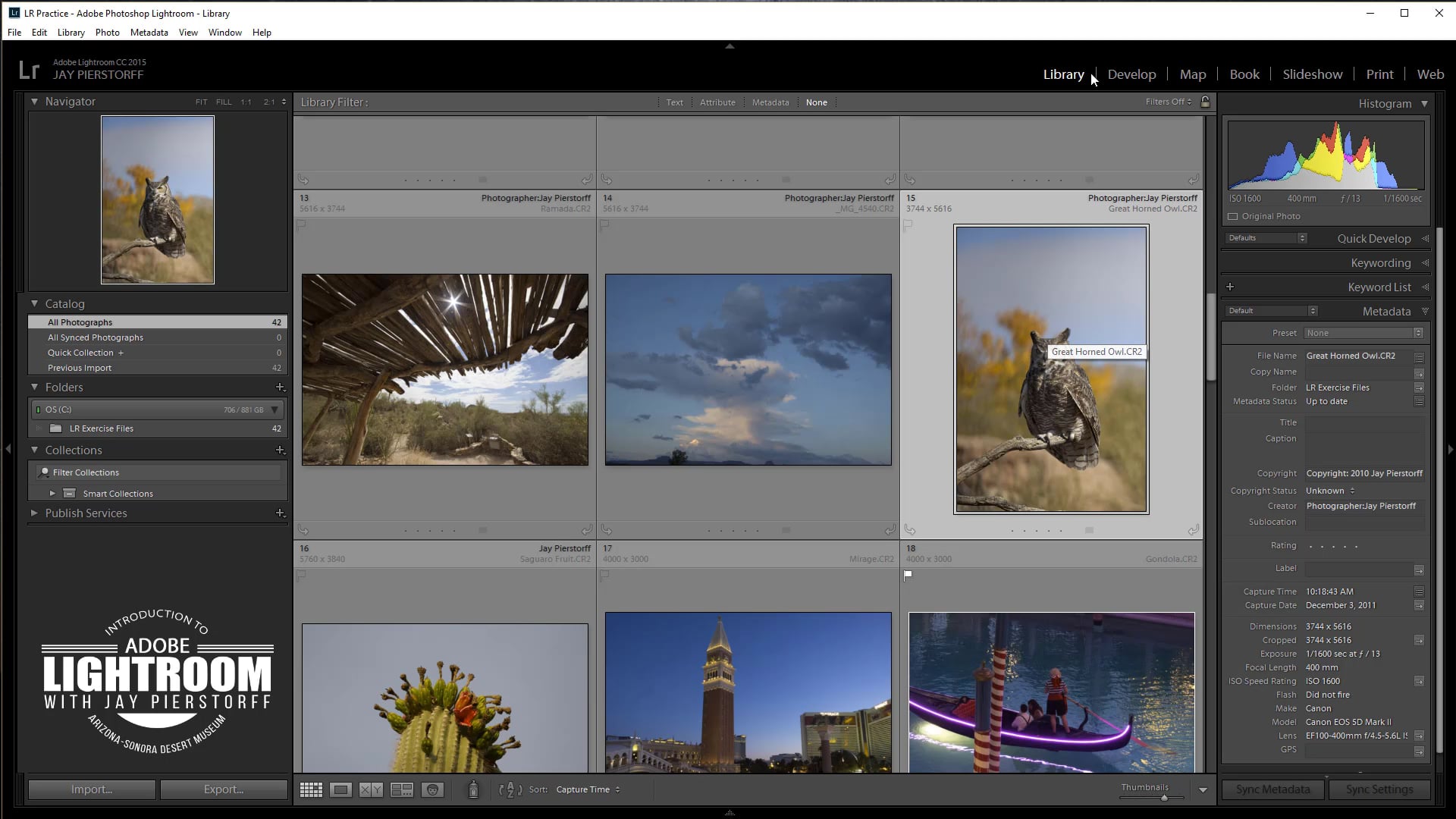
Task: Click the Import button
Action: point(92,789)
